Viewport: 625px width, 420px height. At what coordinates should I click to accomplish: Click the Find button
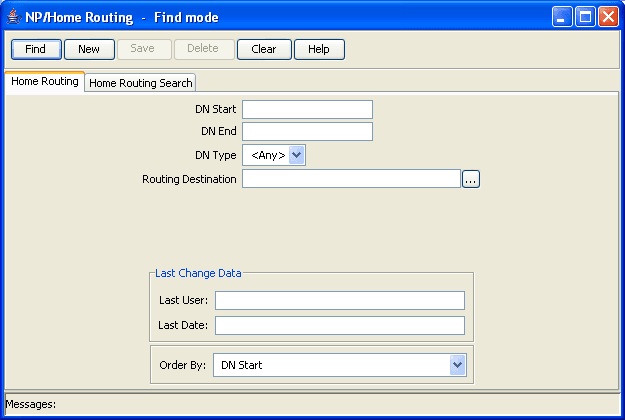tap(36, 49)
